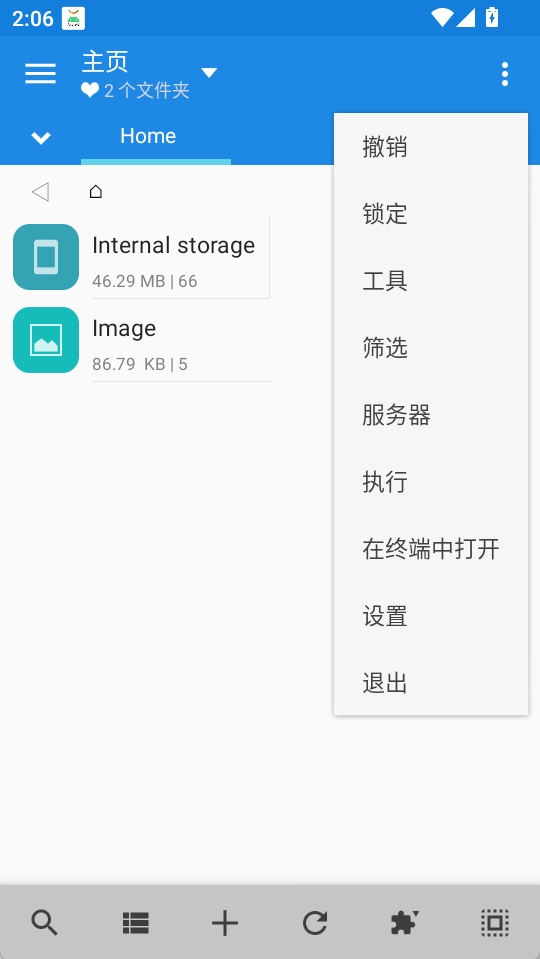The image size is (540, 959).
Task: Open the Internal storage folder
Action: point(141,257)
